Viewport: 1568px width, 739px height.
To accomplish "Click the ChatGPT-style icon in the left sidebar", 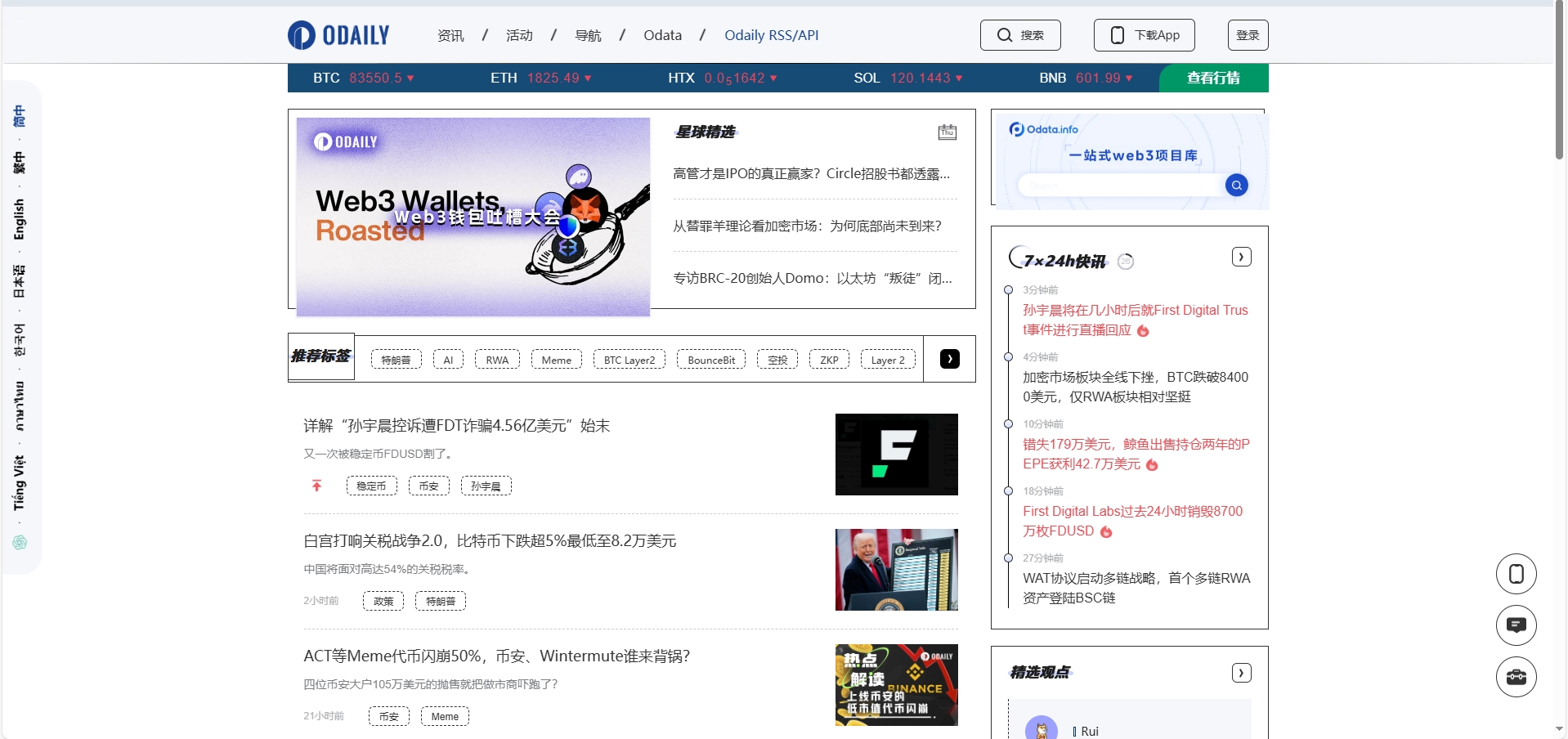I will coord(20,543).
